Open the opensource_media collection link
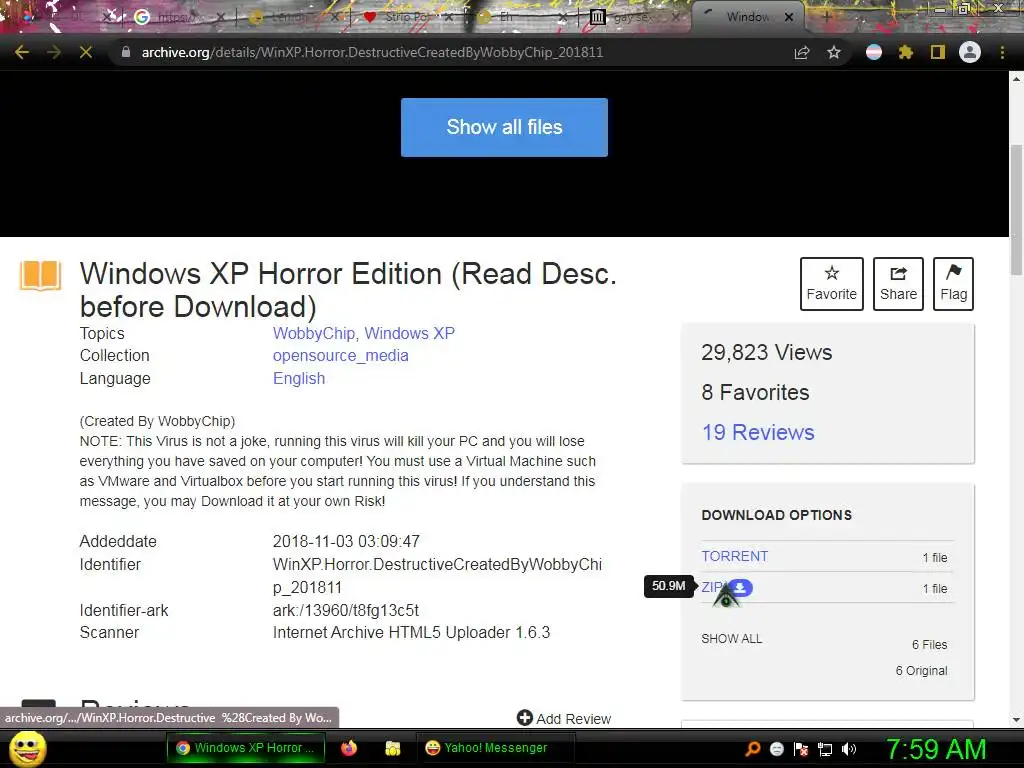The width and height of the screenshot is (1024, 768). 341,356
